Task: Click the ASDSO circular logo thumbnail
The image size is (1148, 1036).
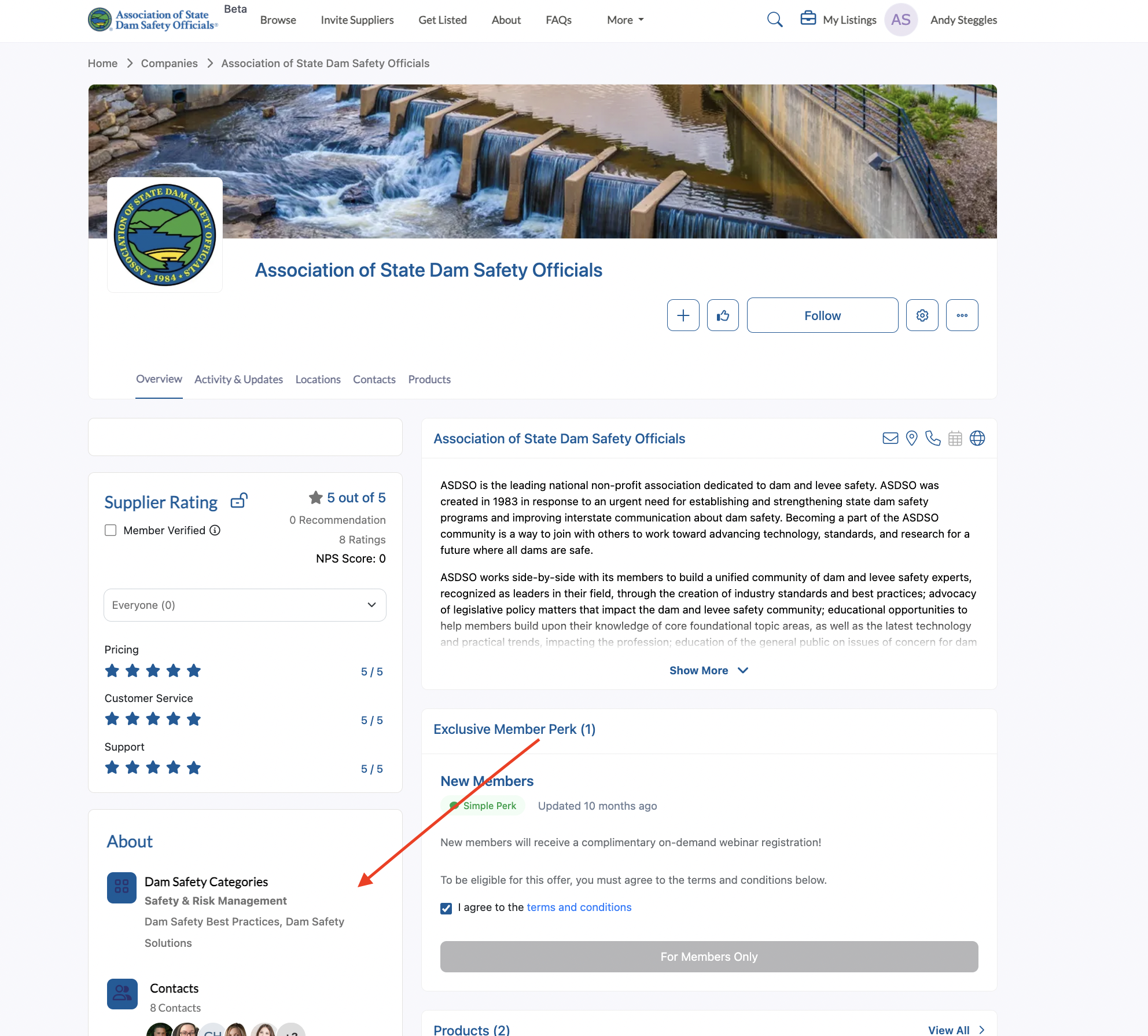Action: [165, 235]
